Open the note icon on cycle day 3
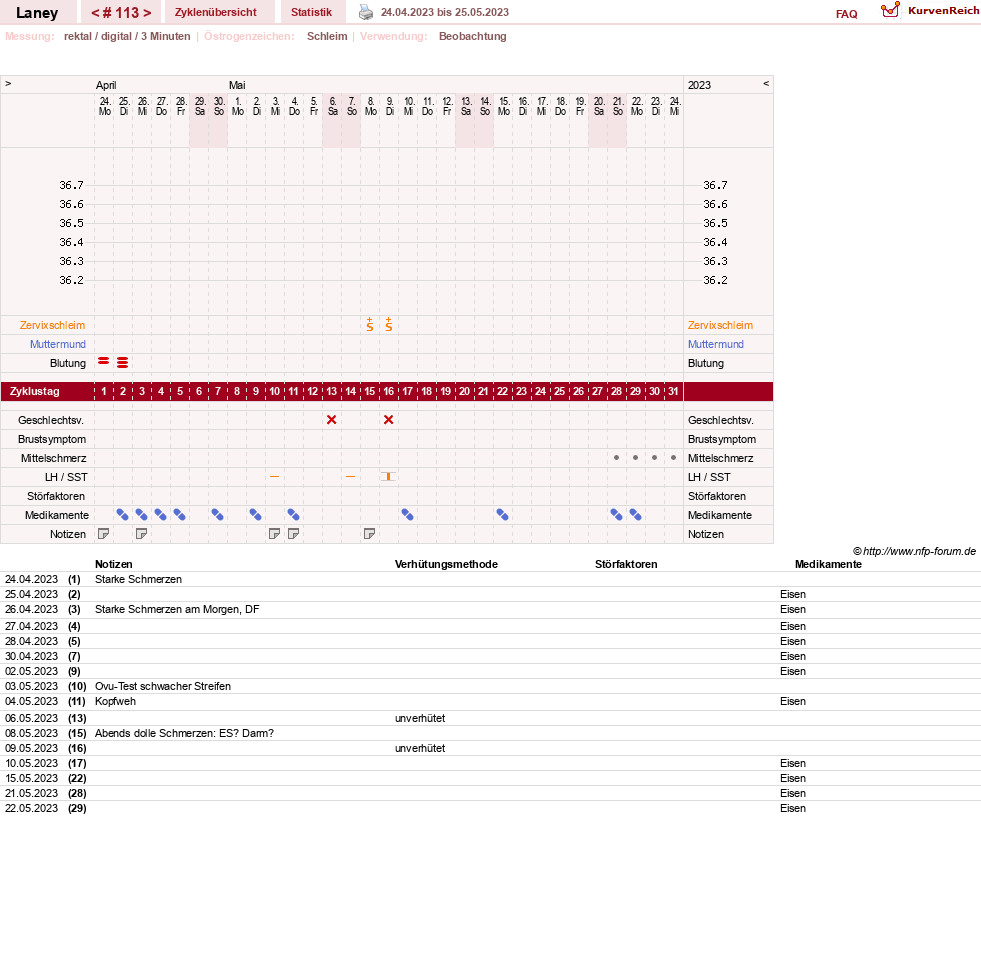 tap(141, 534)
